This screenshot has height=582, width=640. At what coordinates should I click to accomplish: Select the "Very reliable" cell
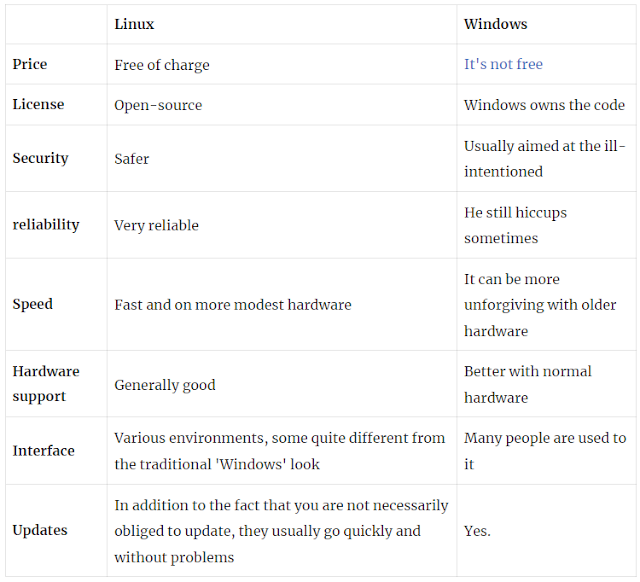click(156, 225)
